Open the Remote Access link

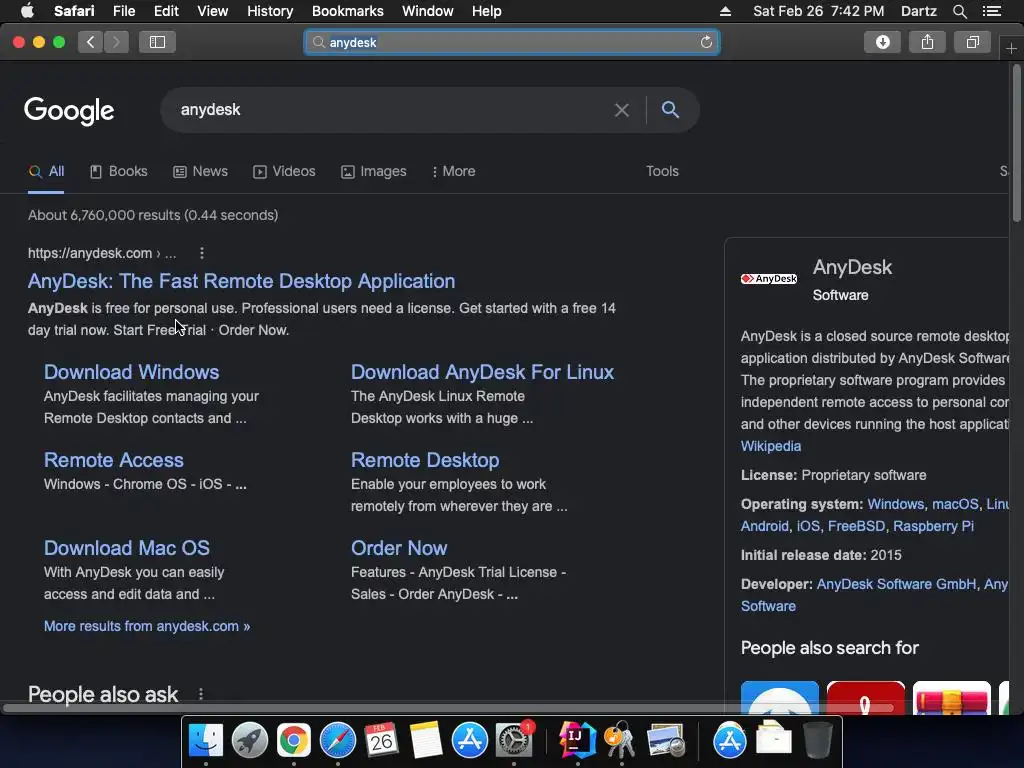114,460
